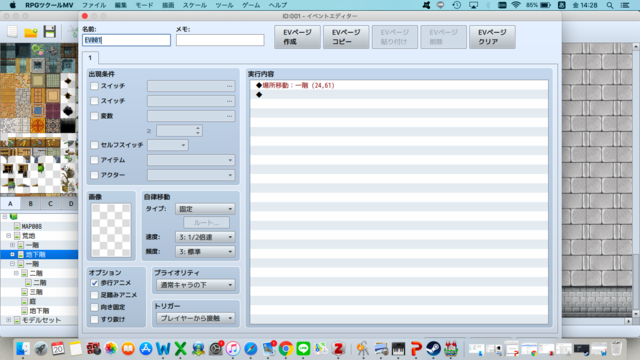This screenshot has height=360, width=640.
Task: Open the ファイル menu
Action: 94,5
